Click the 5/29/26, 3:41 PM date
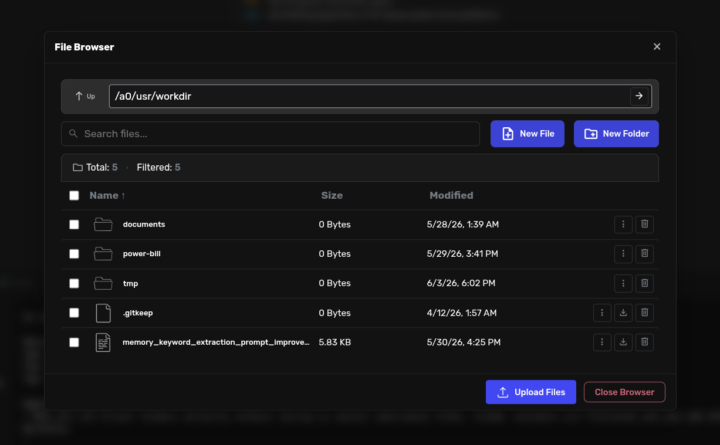720x445 pixels. [462, 253]
